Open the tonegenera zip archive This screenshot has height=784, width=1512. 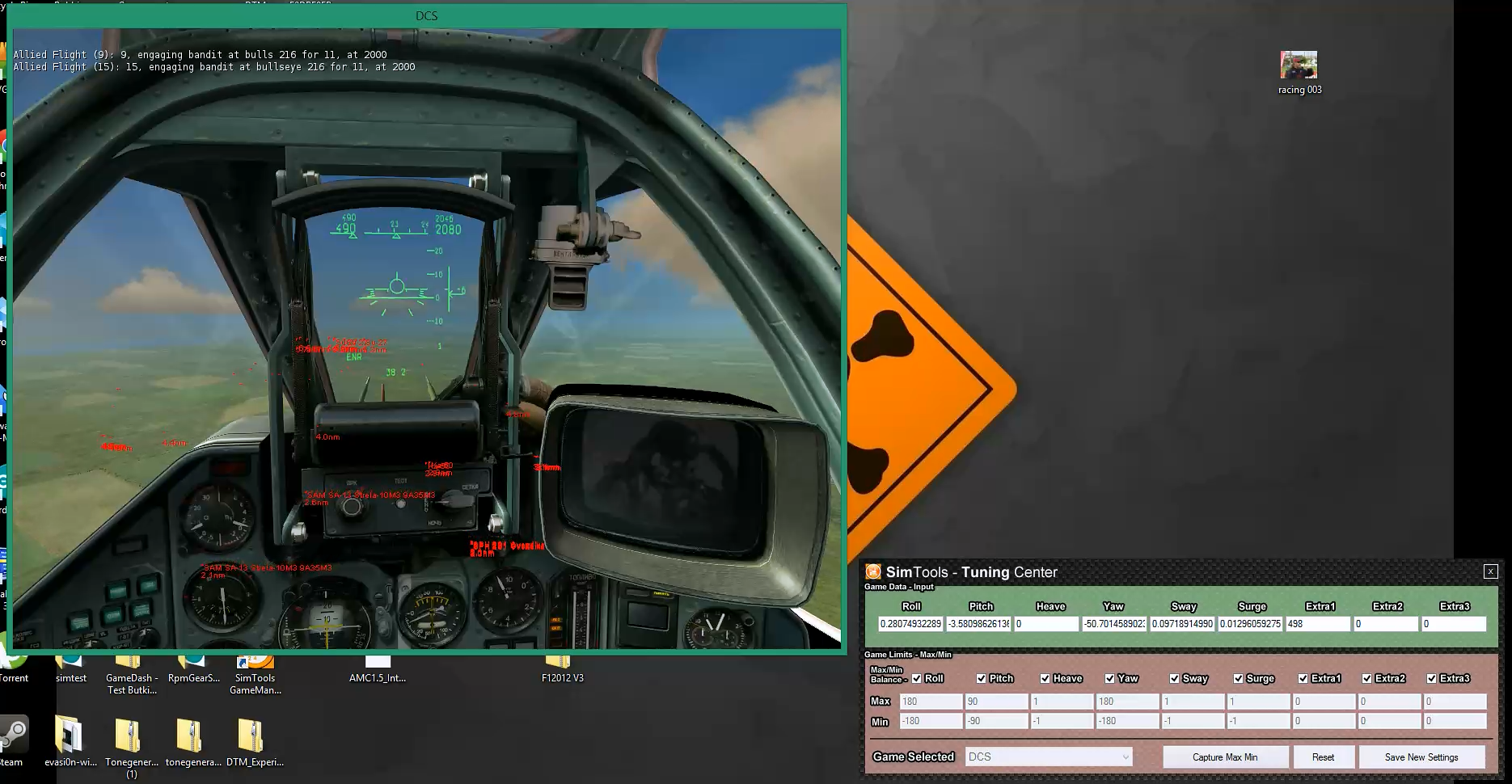[x=193, y=741]
